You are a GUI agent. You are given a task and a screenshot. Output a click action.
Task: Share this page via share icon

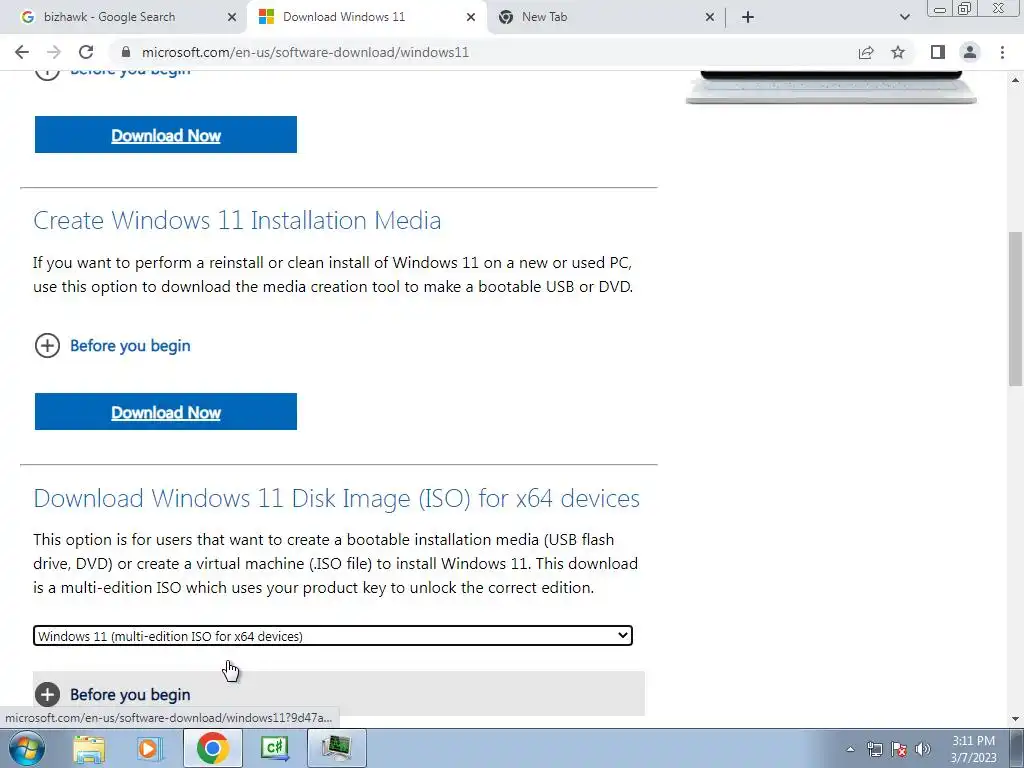[x=866, y=52]
